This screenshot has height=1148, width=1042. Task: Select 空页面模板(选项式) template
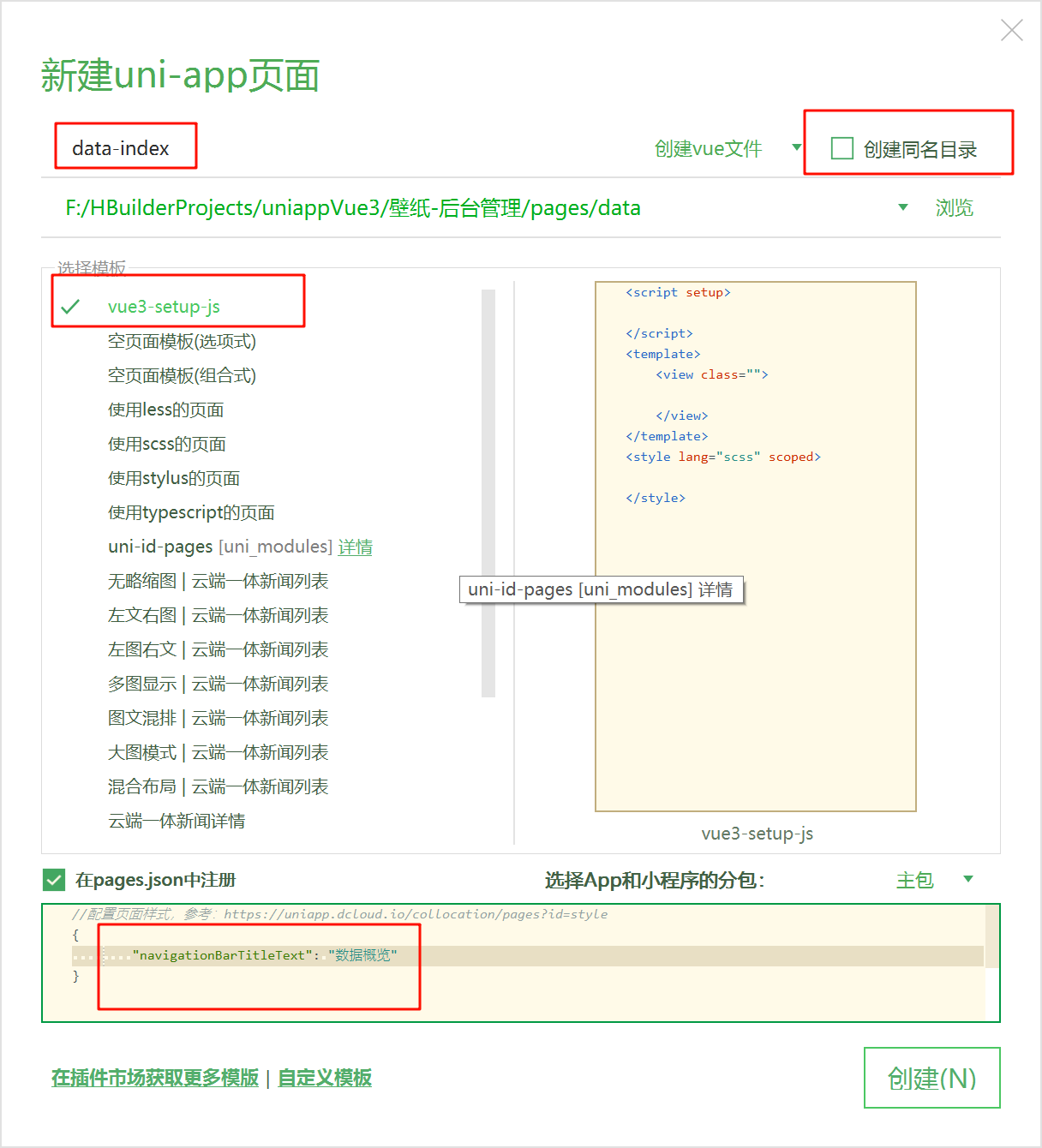(182, 341)
